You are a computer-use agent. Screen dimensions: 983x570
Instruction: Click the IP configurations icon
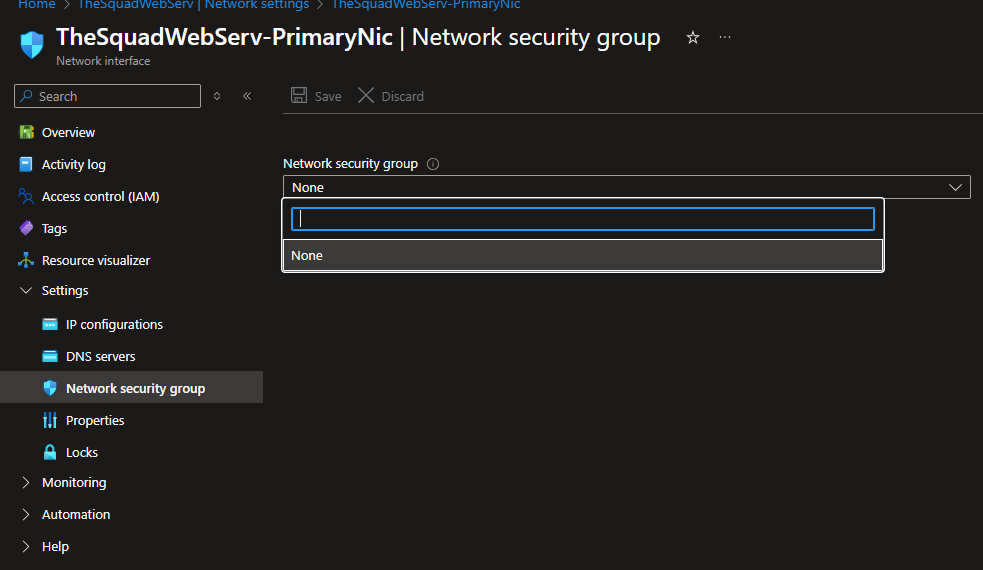[x=50, y=324]
